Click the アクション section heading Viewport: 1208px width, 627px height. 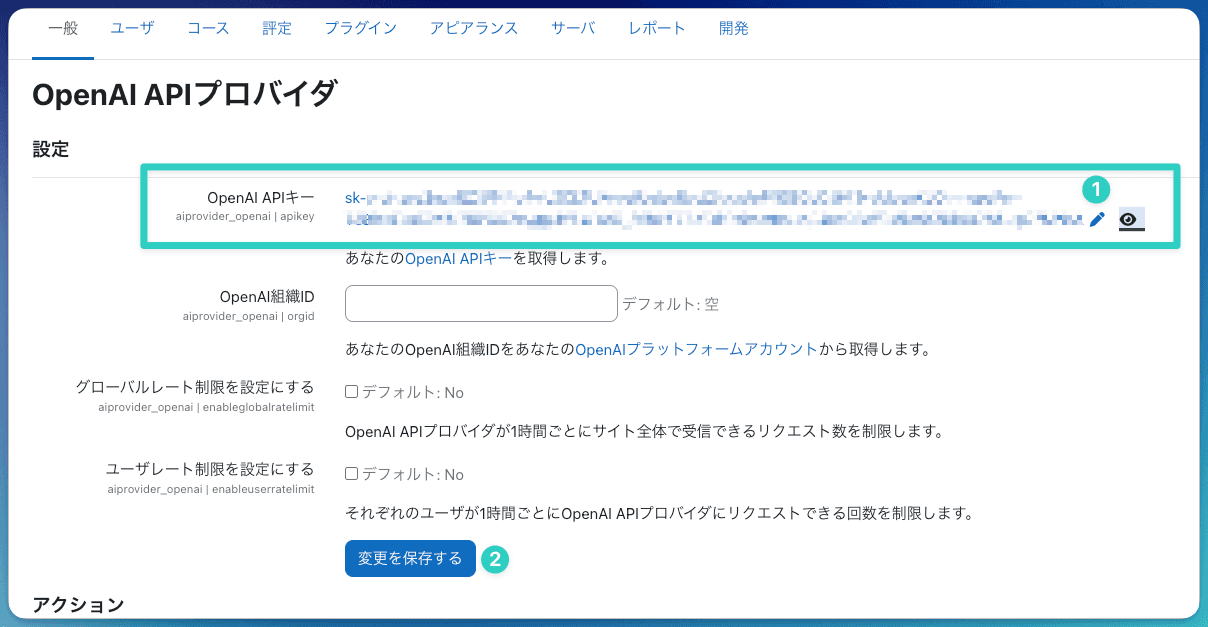[78, 605]
